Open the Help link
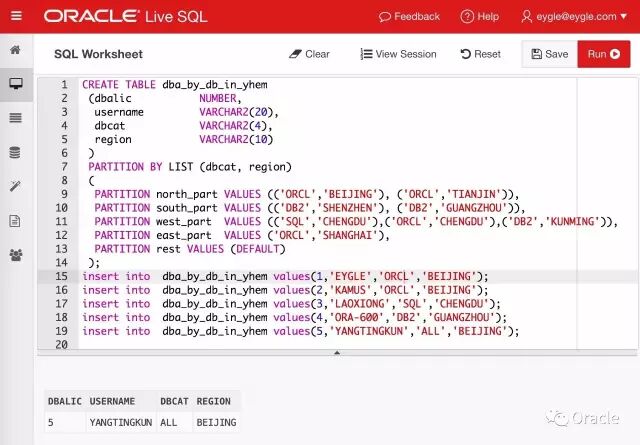The height and width of the screenshot is (445, 640). (480, 17)
